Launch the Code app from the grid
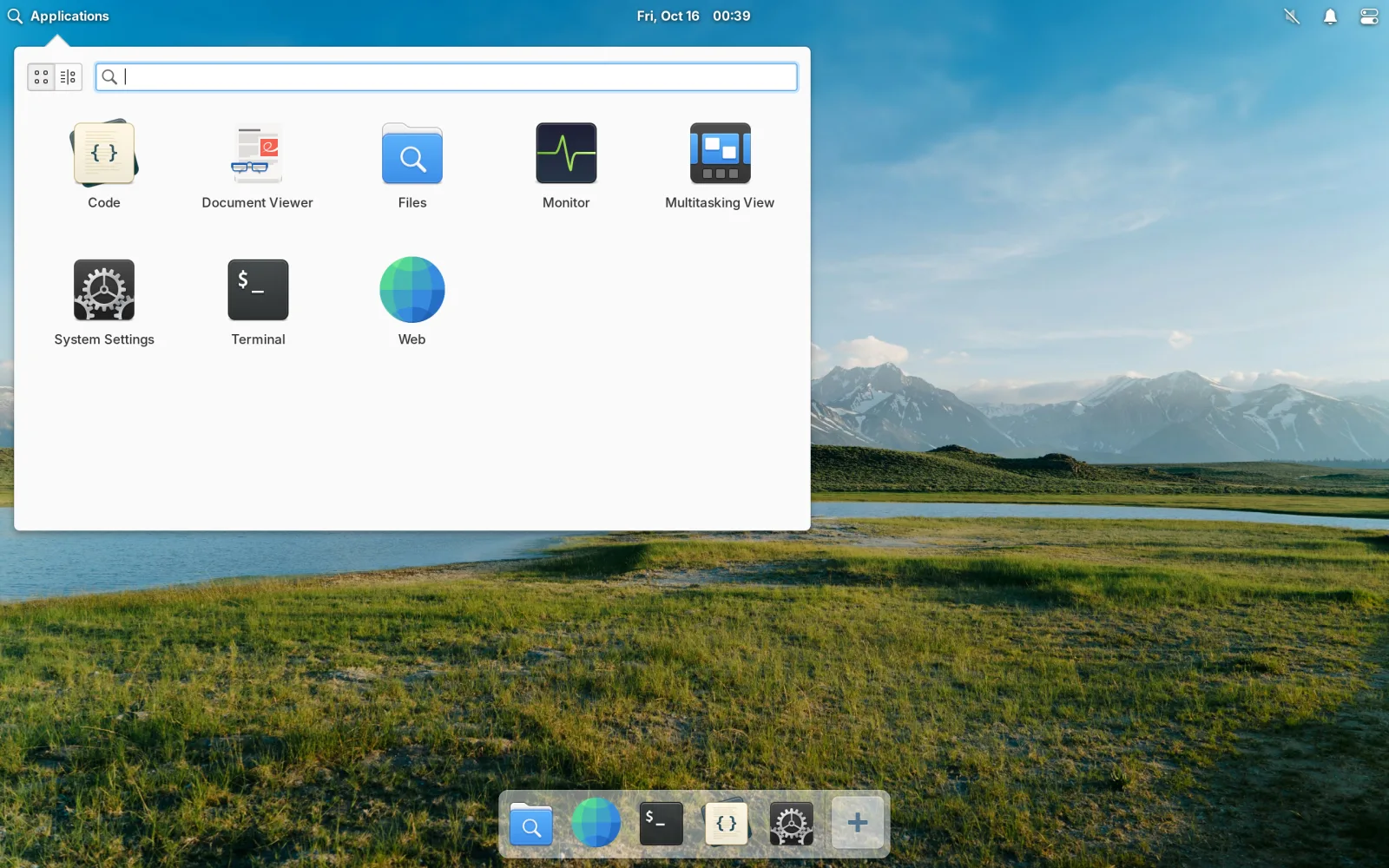The height and width of the screenshot is (868, 1389). 104,166
